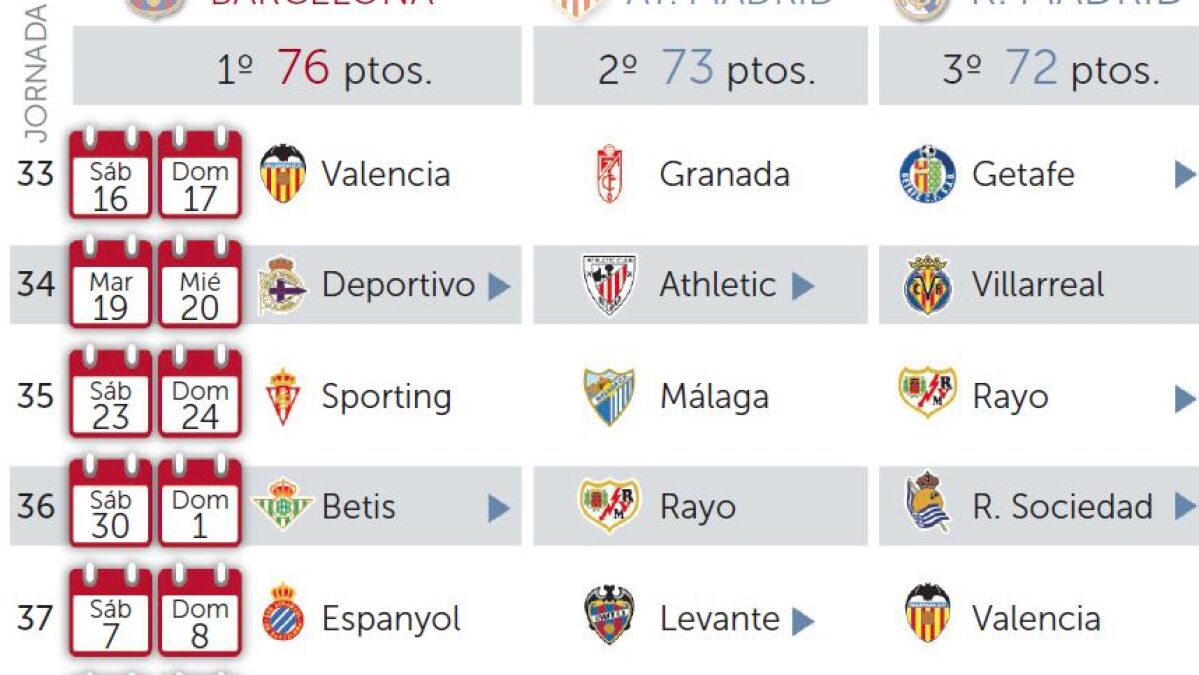This screenshot has height=675, width=1199.
Task: Click the arrow next to Betis
Action: pos(499,508)
